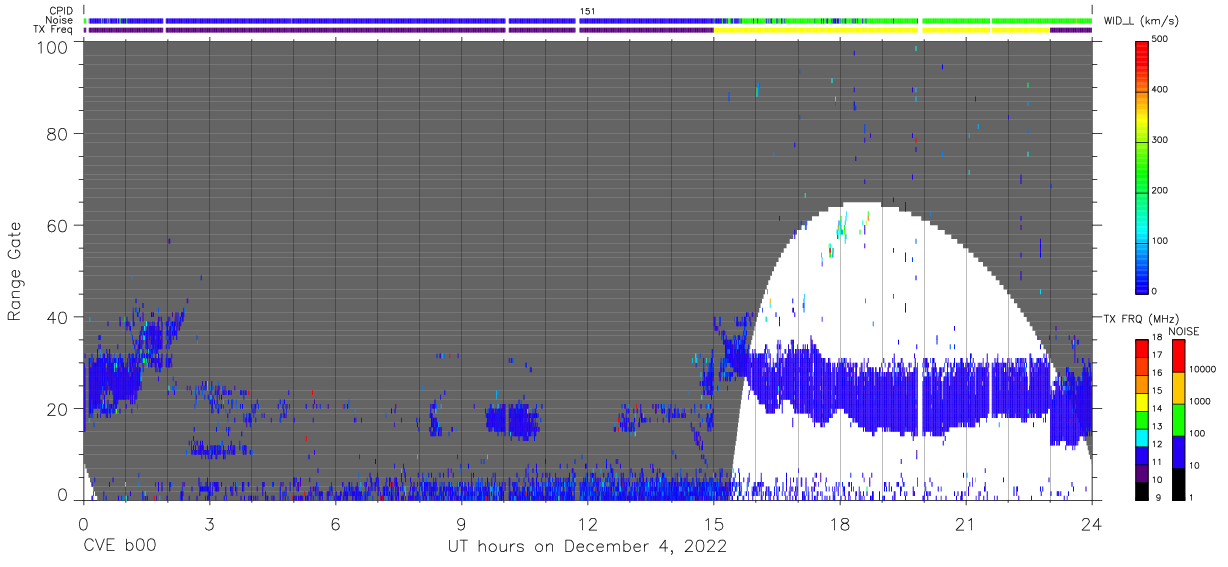Click the 'WID⊥ (km/s)' colorbar title
This screenshot has width=1228, height=567.
[x=1143, y=20]
